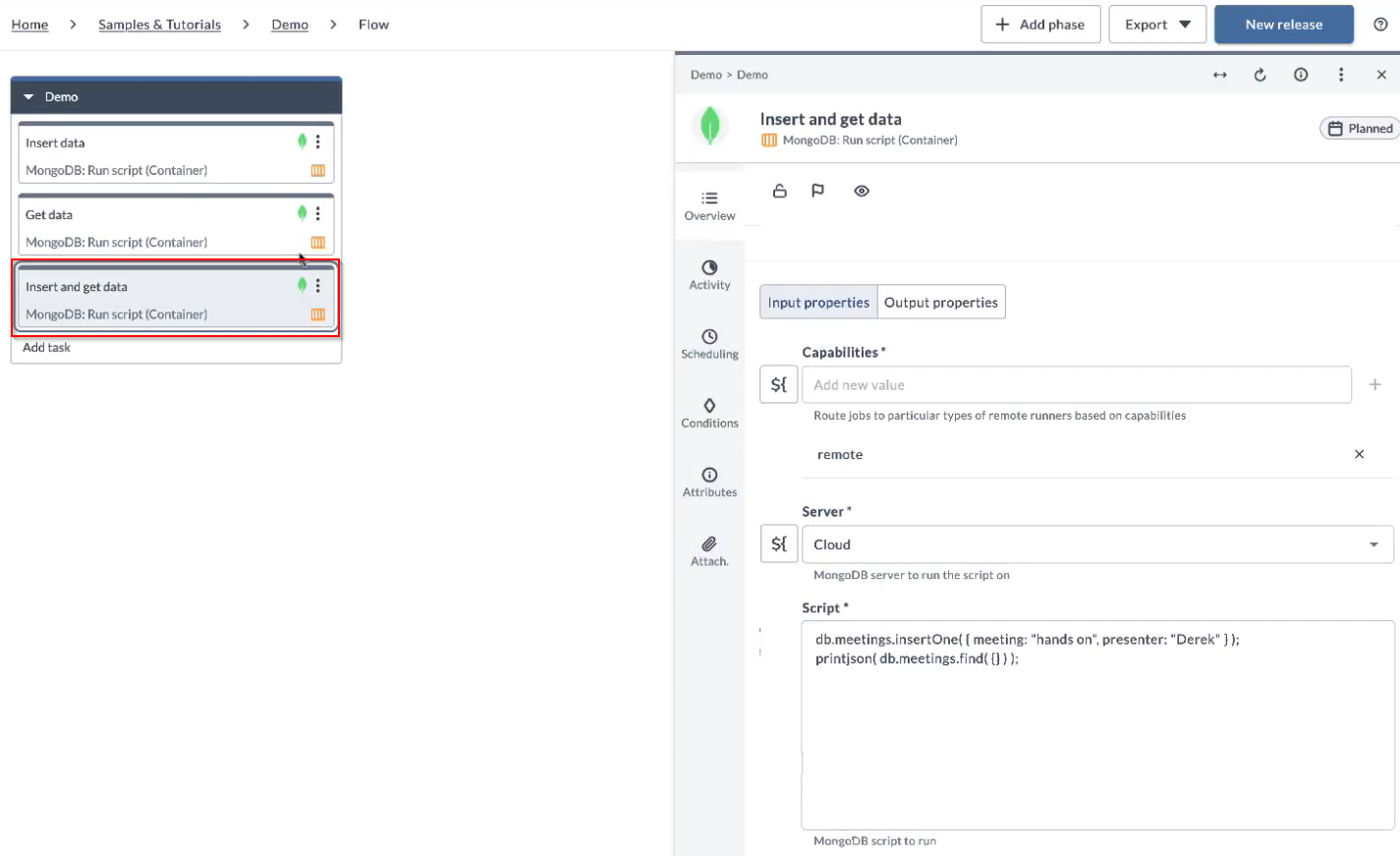Open the Export dropdown
Image resolution: width=1400 pixels, height=856 pixels.
pyautogui.click(x=1157, y=25)
